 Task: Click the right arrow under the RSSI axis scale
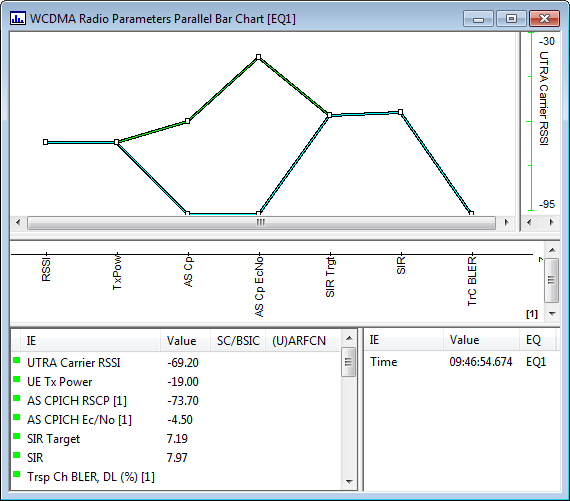[551, 222]
